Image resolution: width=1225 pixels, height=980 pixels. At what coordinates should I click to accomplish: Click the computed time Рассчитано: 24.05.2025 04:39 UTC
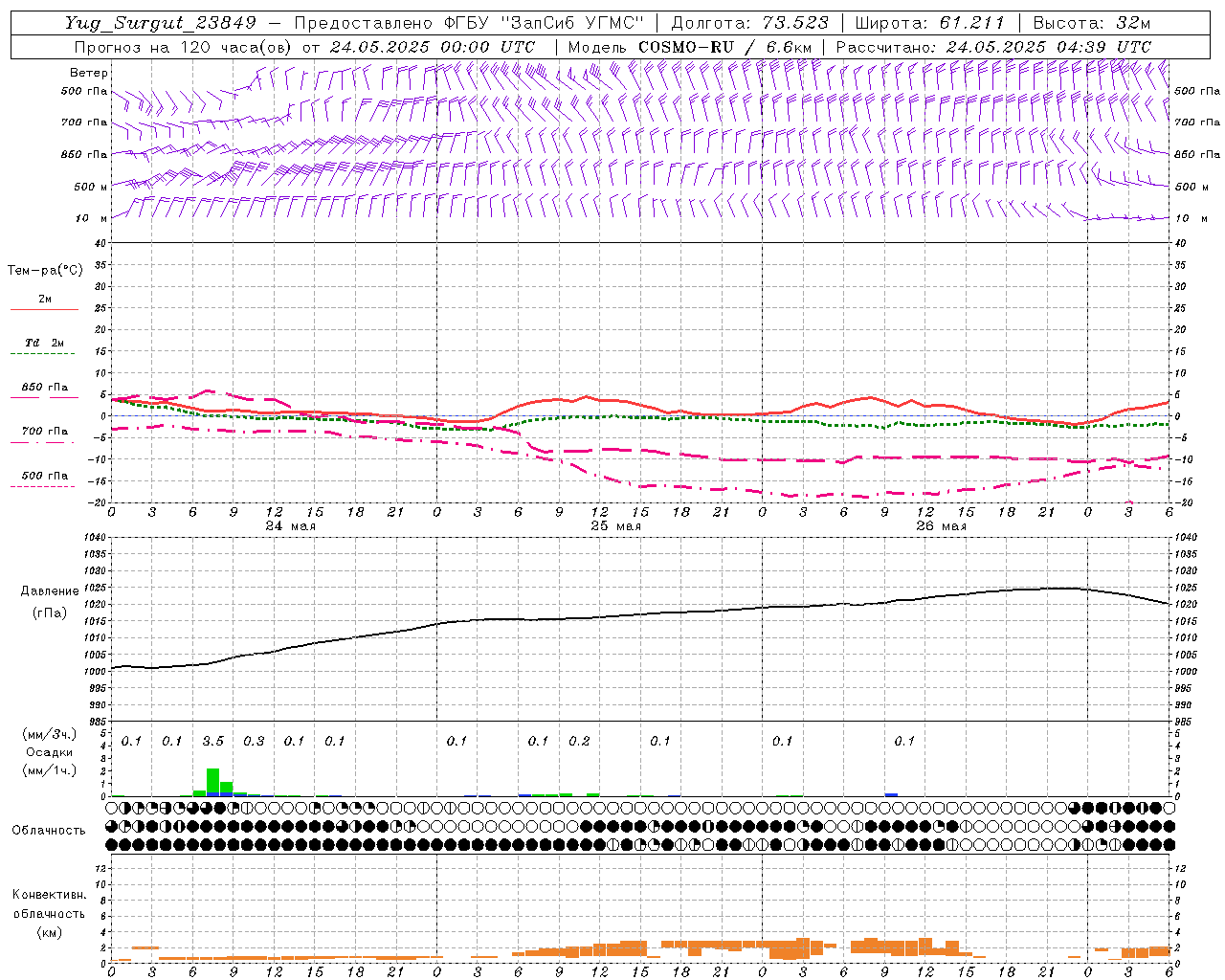993,47
